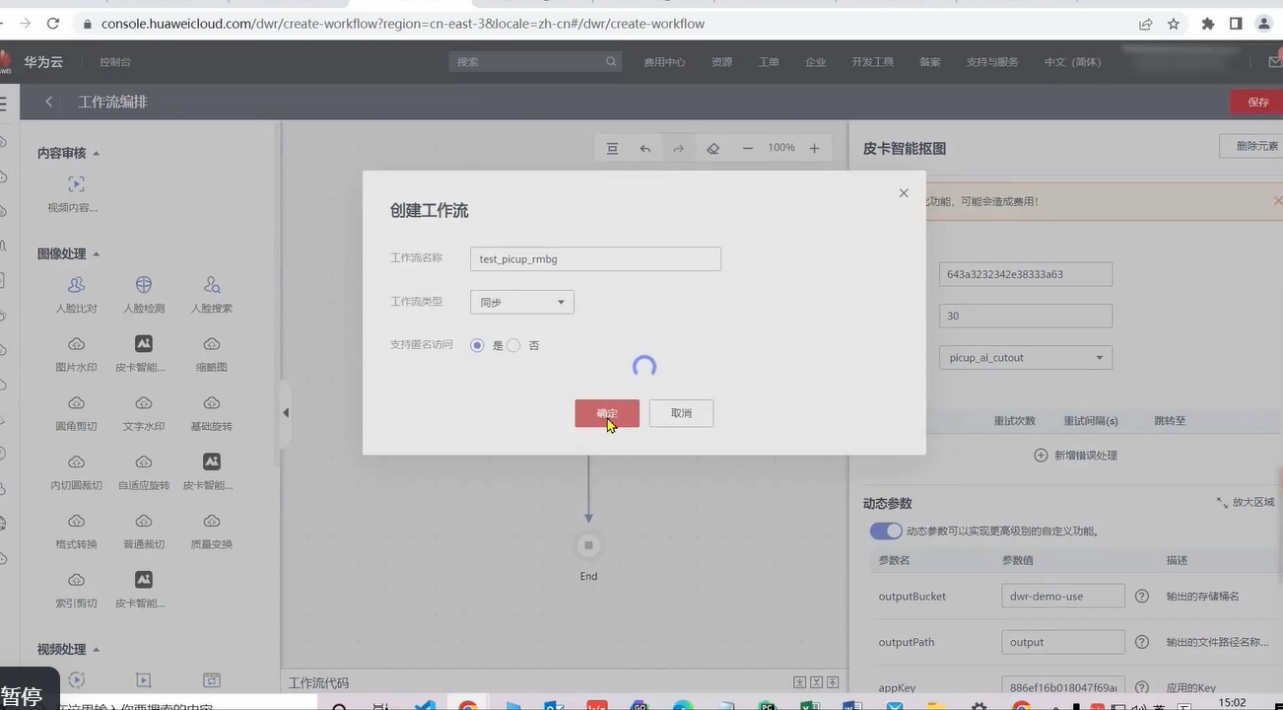The width and height of the screenshot is (1283, 710).
Task: Add the 人脸搜索 face search node
Action: click(x=212, y=295)
